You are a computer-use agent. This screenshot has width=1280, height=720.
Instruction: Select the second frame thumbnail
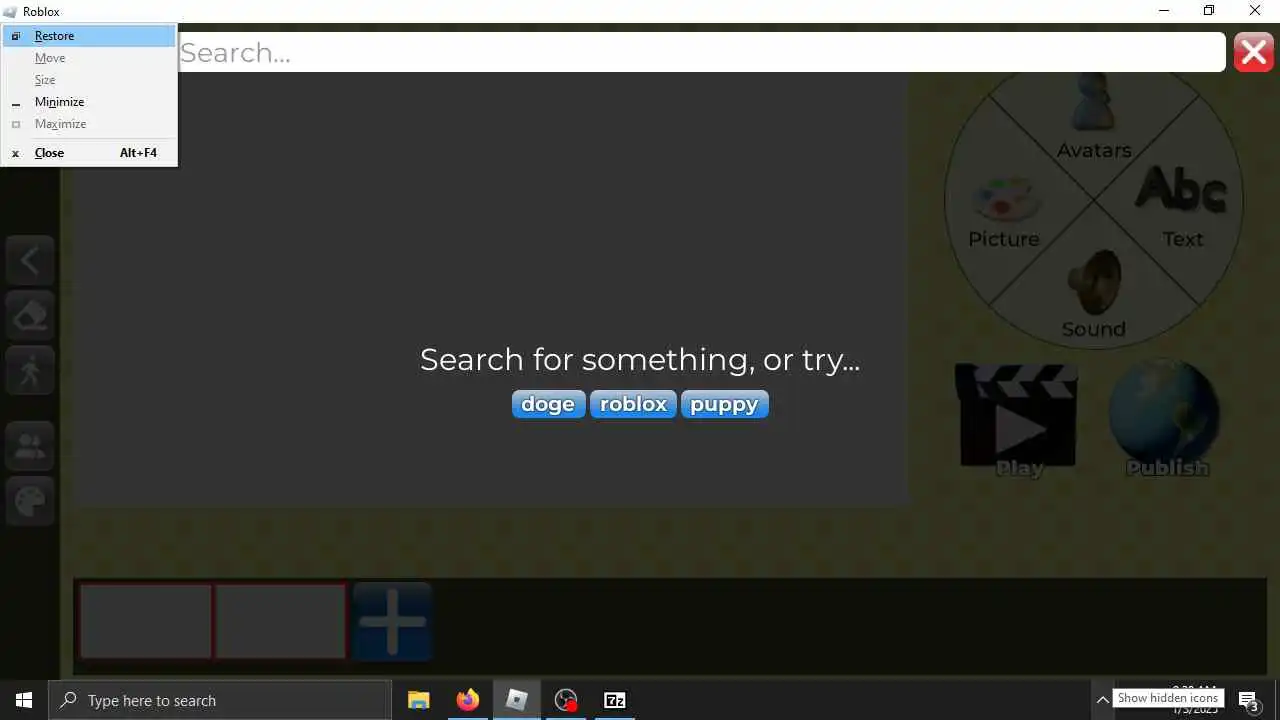tap(280, 621)
